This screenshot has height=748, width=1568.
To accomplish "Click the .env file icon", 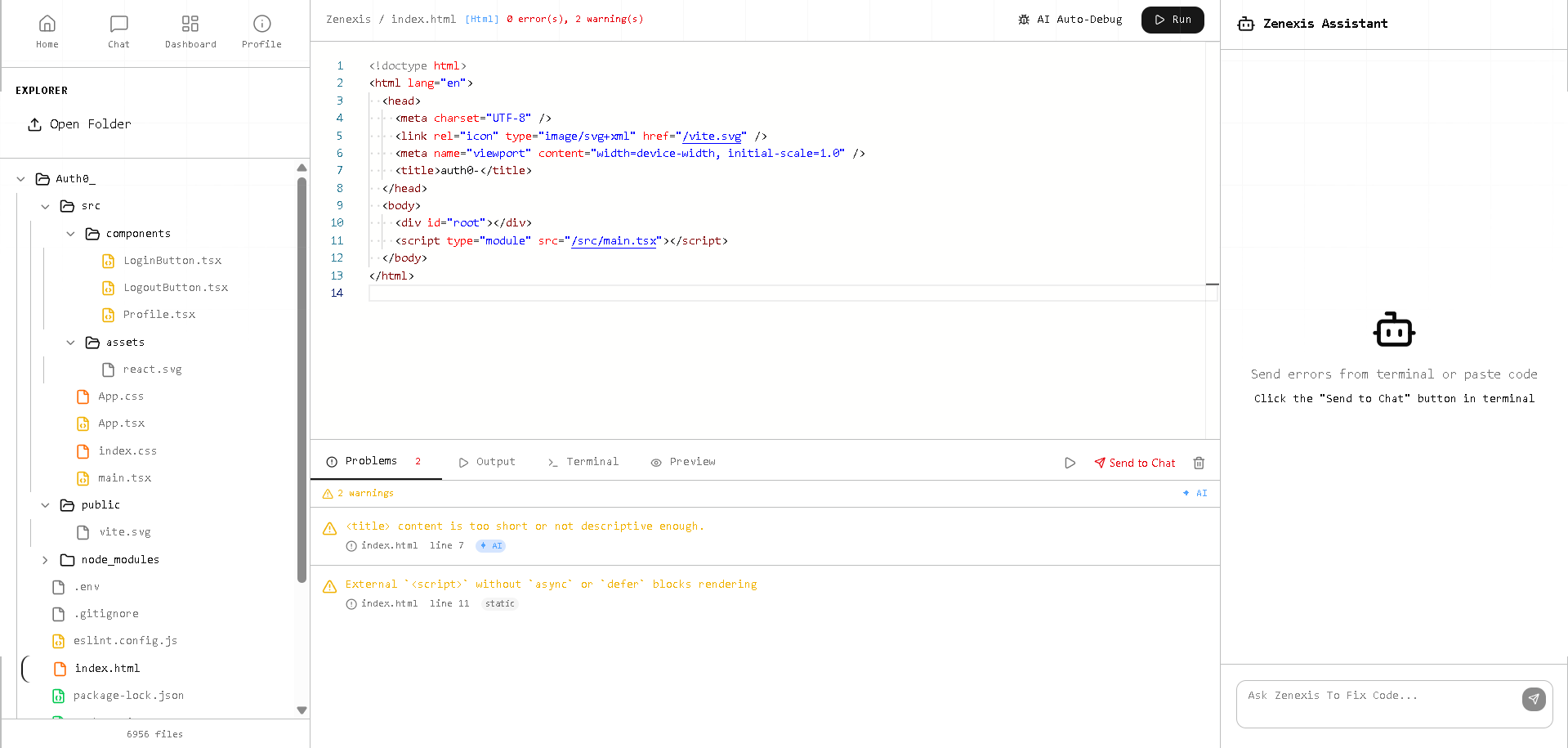I will 58,587.
